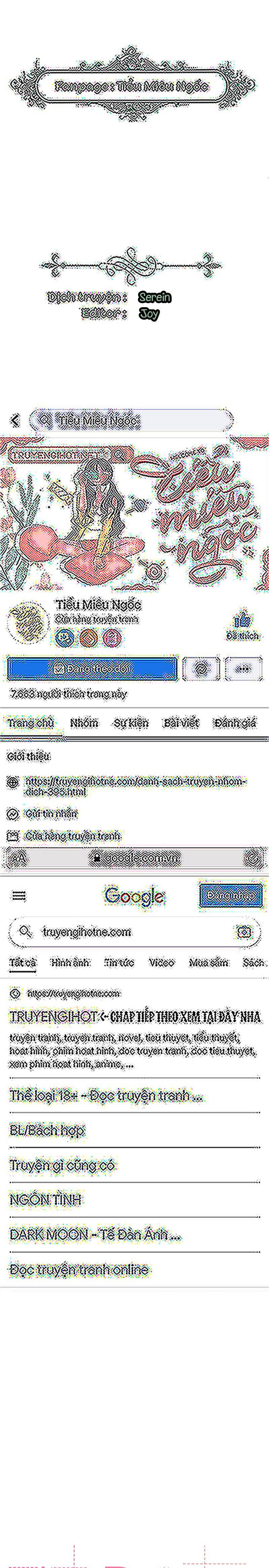Switch to the Sự kiện tab
The height and width of the screenshot is (1568, 269).
pyautogui.click(x=130, y=723)
